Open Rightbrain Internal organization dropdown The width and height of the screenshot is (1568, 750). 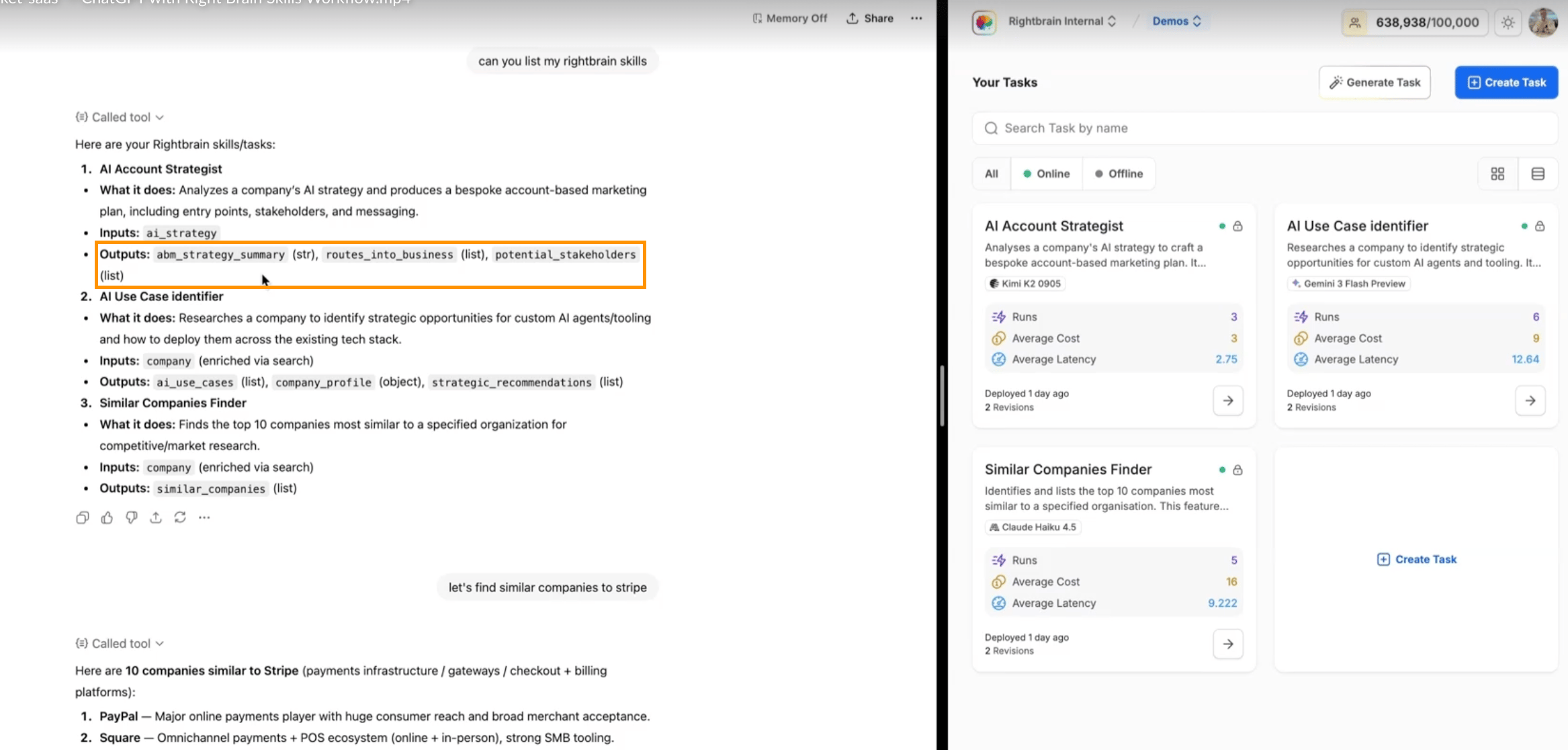coord(1062,22)
